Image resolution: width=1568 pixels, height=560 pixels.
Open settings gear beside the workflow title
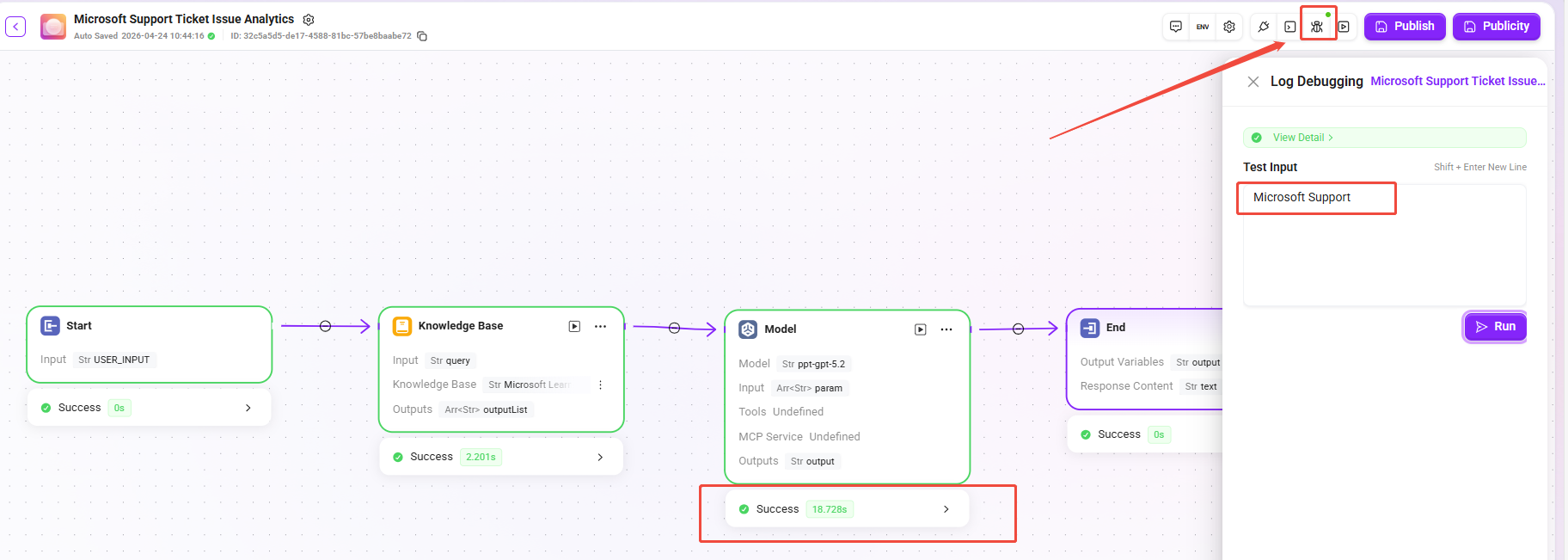point(309,19)
